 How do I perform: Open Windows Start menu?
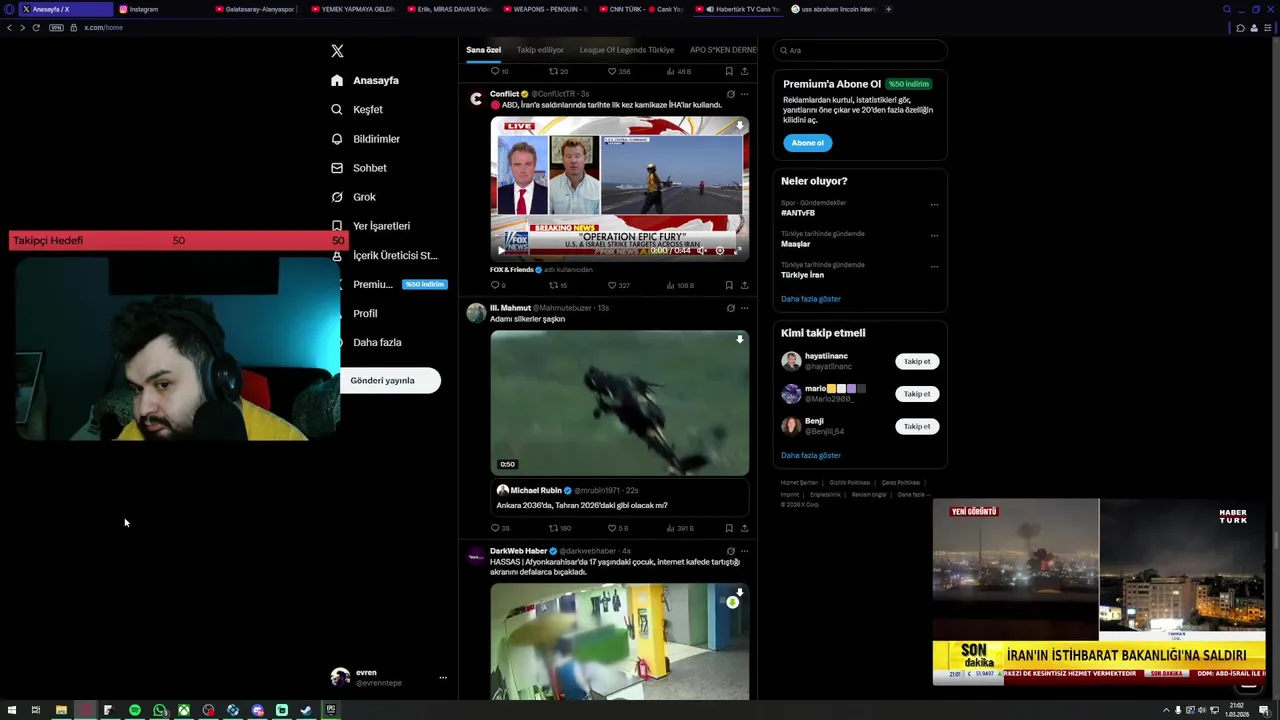click(x=11, y=710)
